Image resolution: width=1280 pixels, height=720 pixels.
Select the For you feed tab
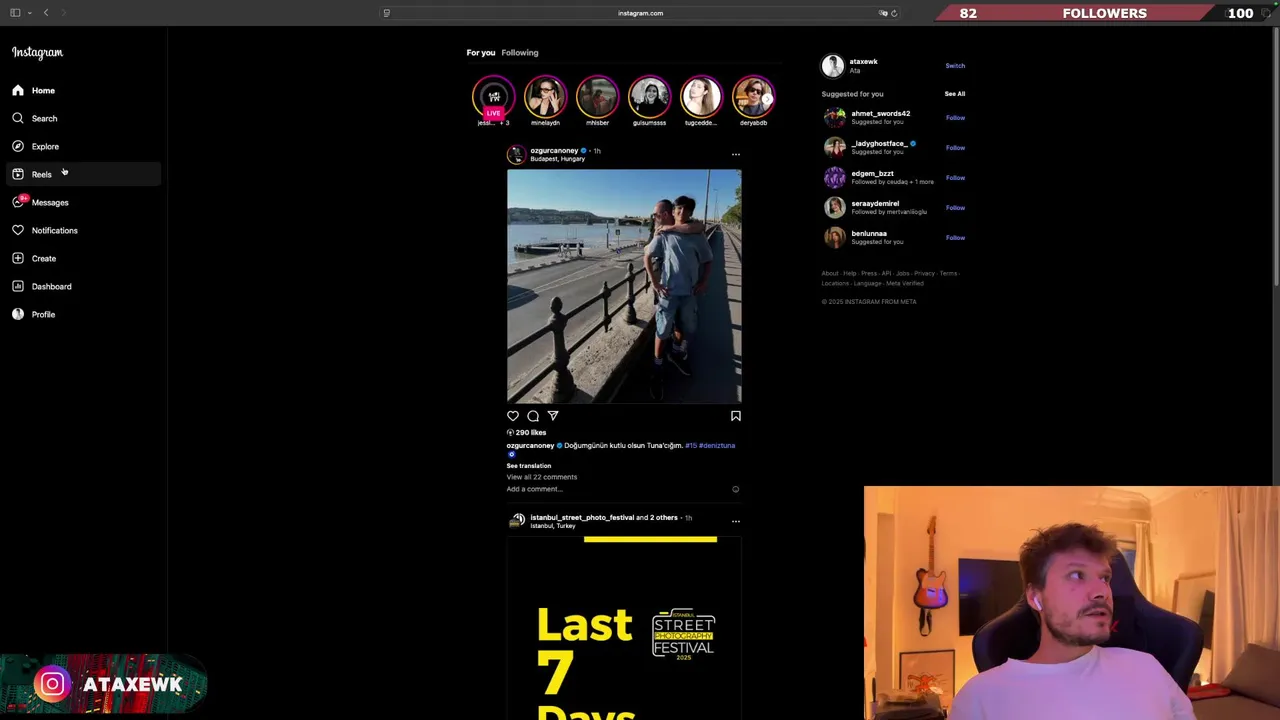coord(481,52)
